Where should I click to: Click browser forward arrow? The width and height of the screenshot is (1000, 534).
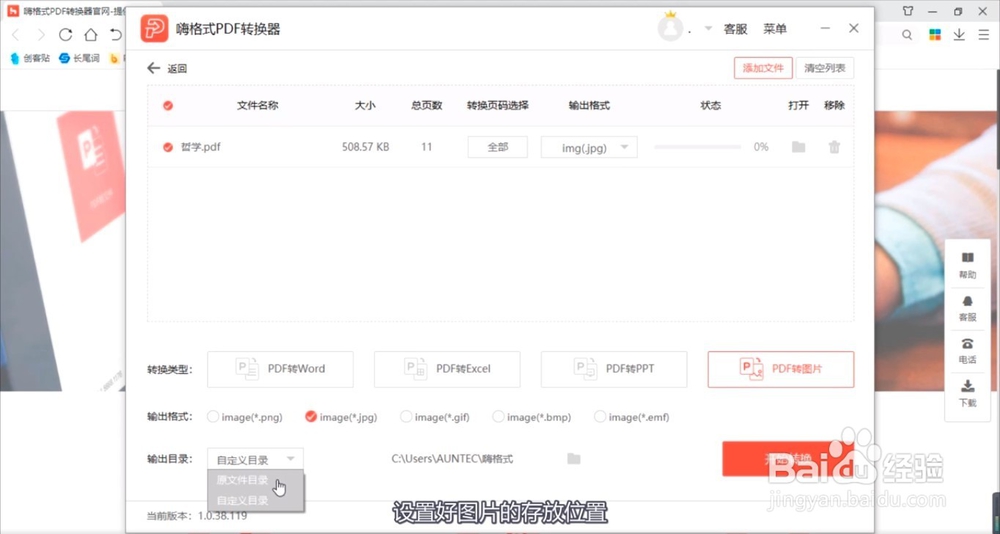[x=41, y=34]
